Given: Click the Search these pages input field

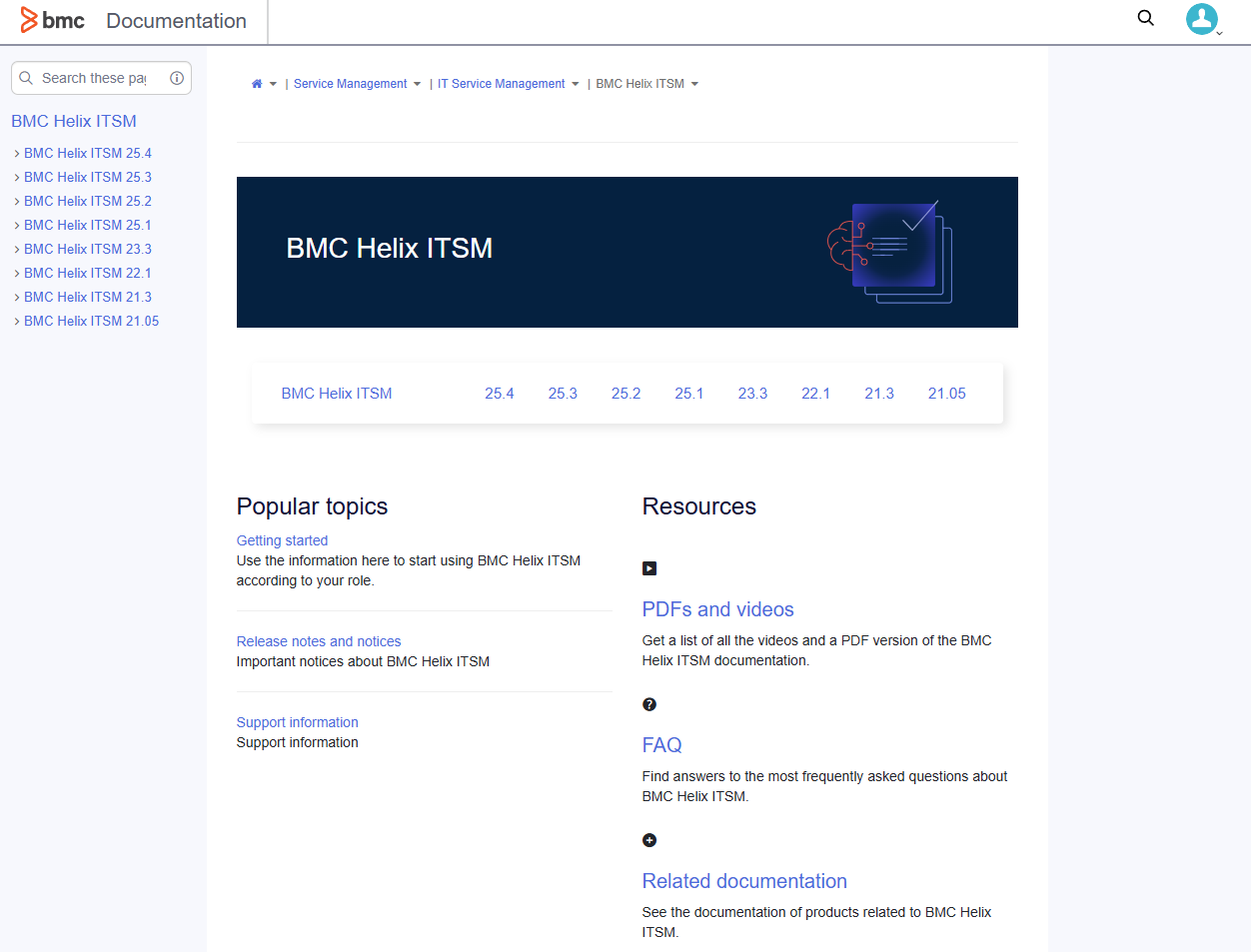Looking at the screenshot, I should tap(90, 78).
